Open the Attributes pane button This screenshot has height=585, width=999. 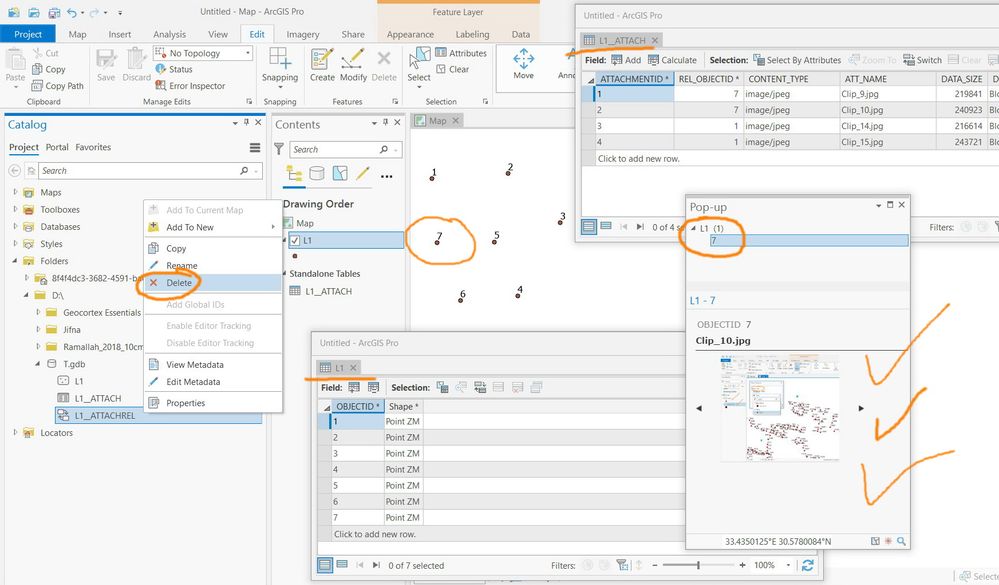click(x=461, y=53)
